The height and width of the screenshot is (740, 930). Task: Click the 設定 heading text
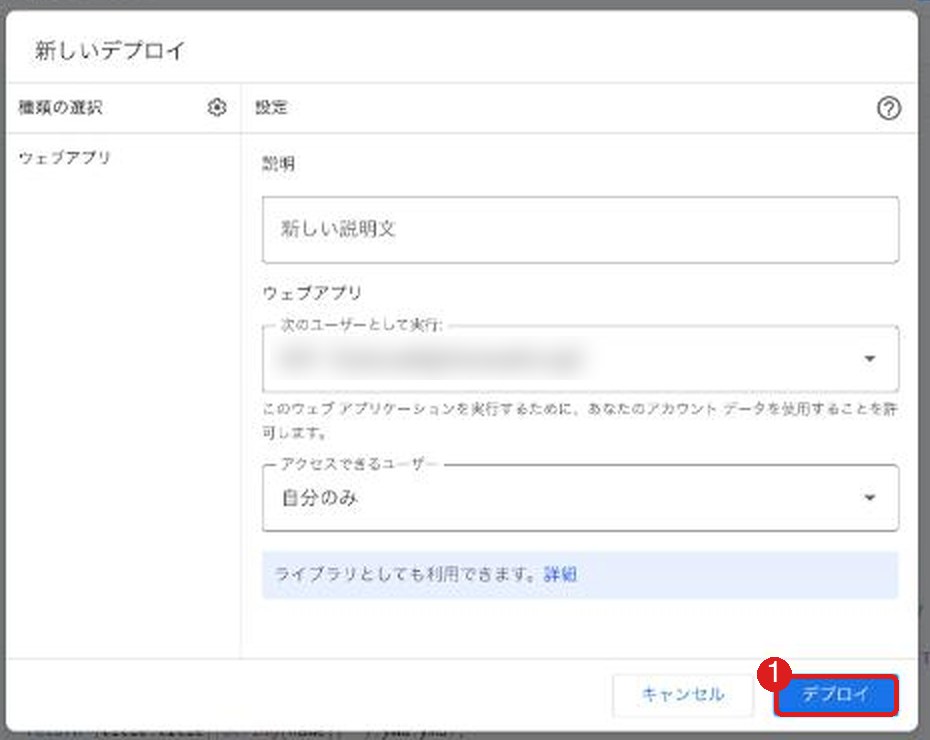coord(271,107)
